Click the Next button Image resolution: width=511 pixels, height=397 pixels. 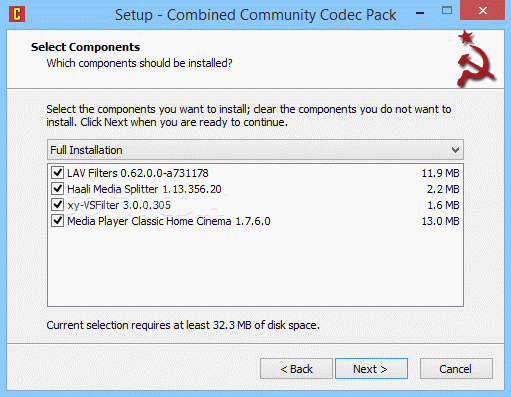click(x=371, y=369)
